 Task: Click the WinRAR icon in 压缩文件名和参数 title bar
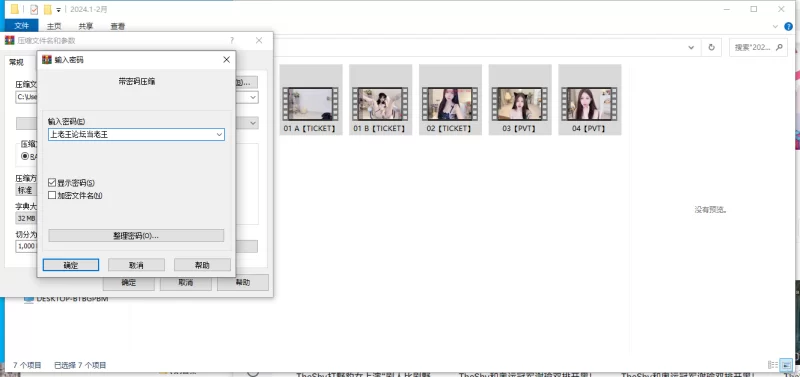[x=9, y=40]
